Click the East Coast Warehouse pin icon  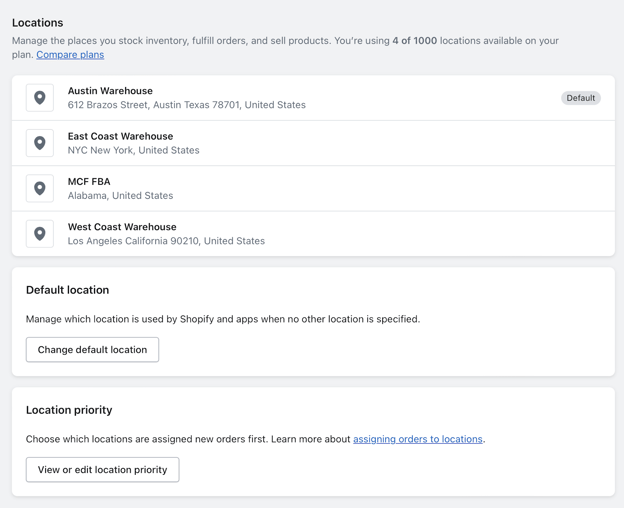click(40, 143)
